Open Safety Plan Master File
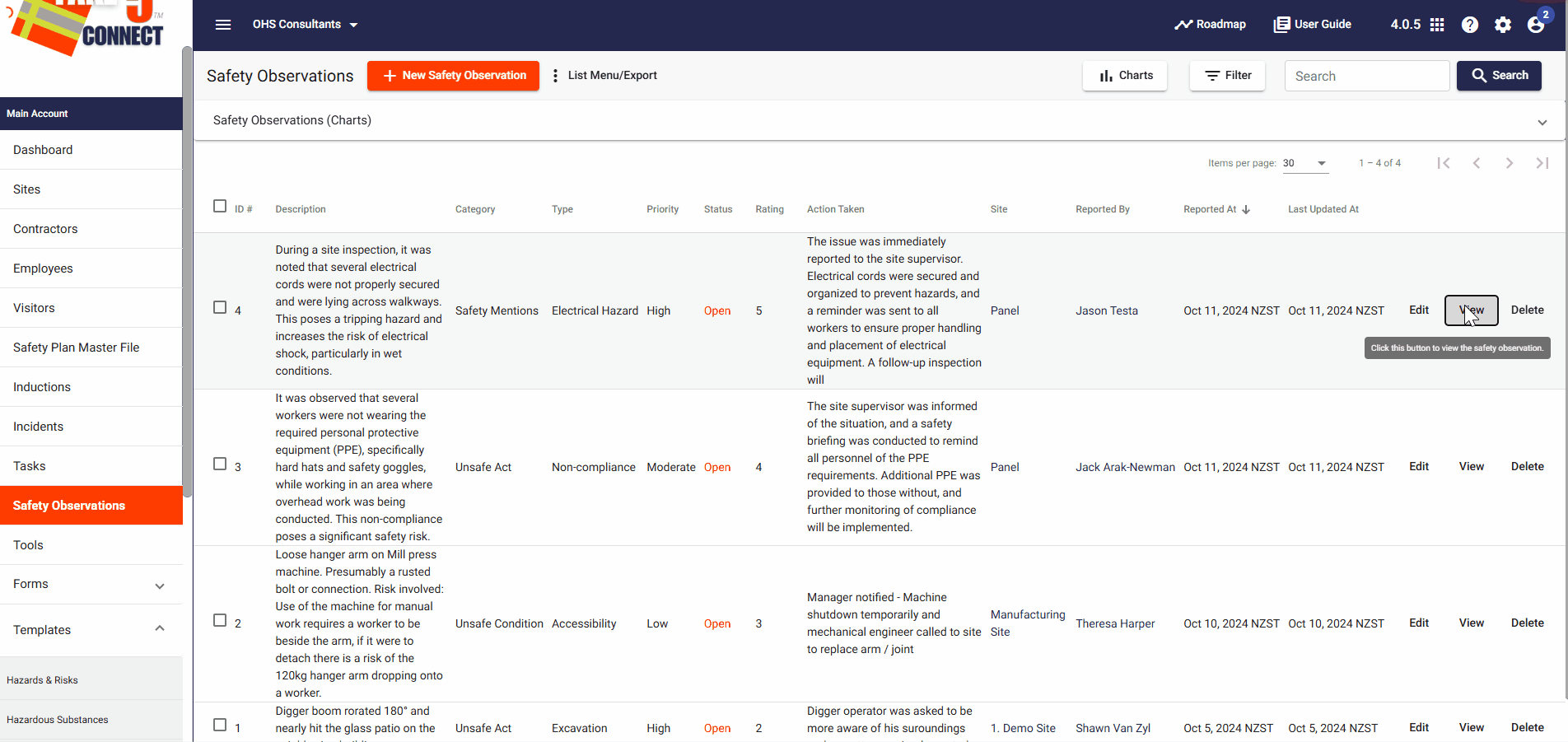1568x742 pixels. pos(91,348)
